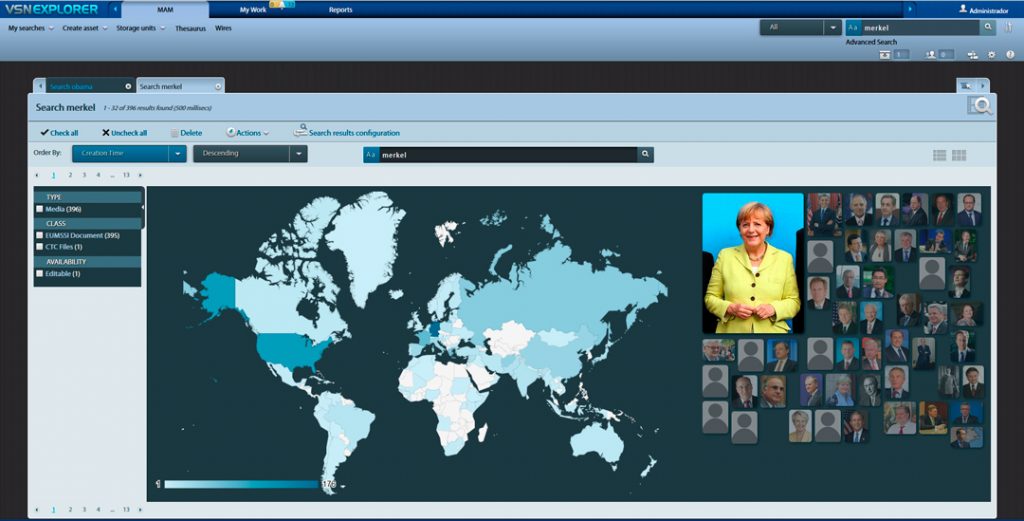Switch to the Reports tab
The image size is (1024, 521).
(x=340, y=10)
